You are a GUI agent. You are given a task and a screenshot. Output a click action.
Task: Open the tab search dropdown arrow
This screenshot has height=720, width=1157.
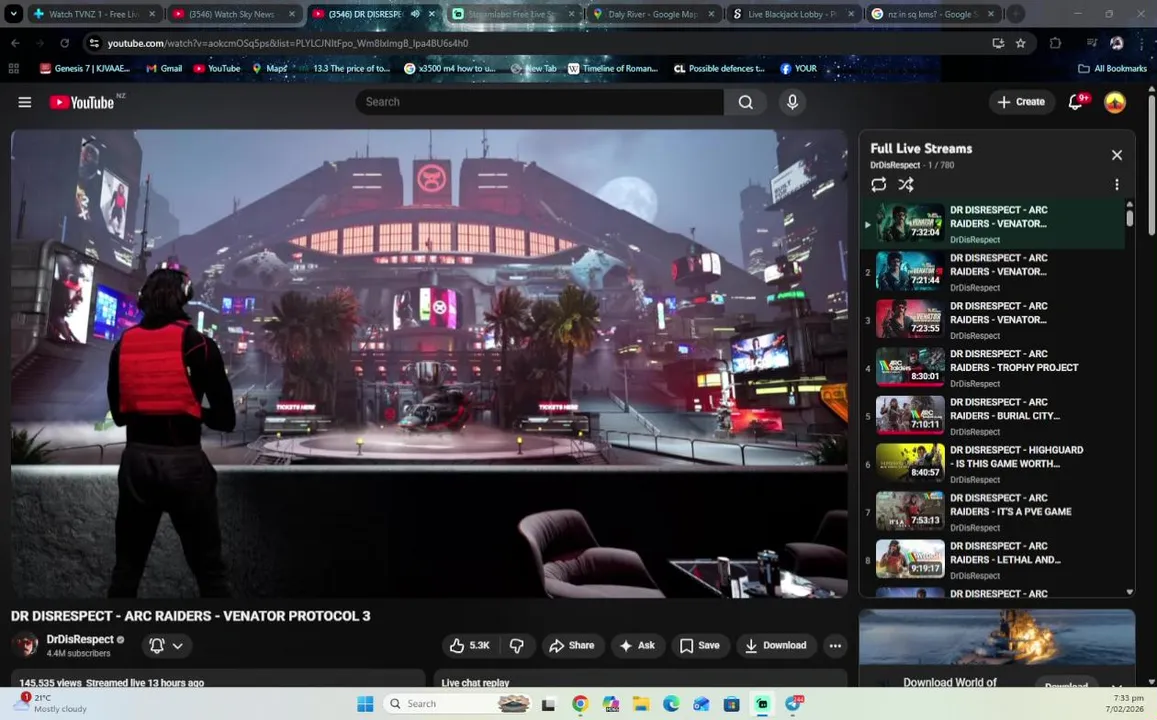pyautogui.click(x=13, y=14)
